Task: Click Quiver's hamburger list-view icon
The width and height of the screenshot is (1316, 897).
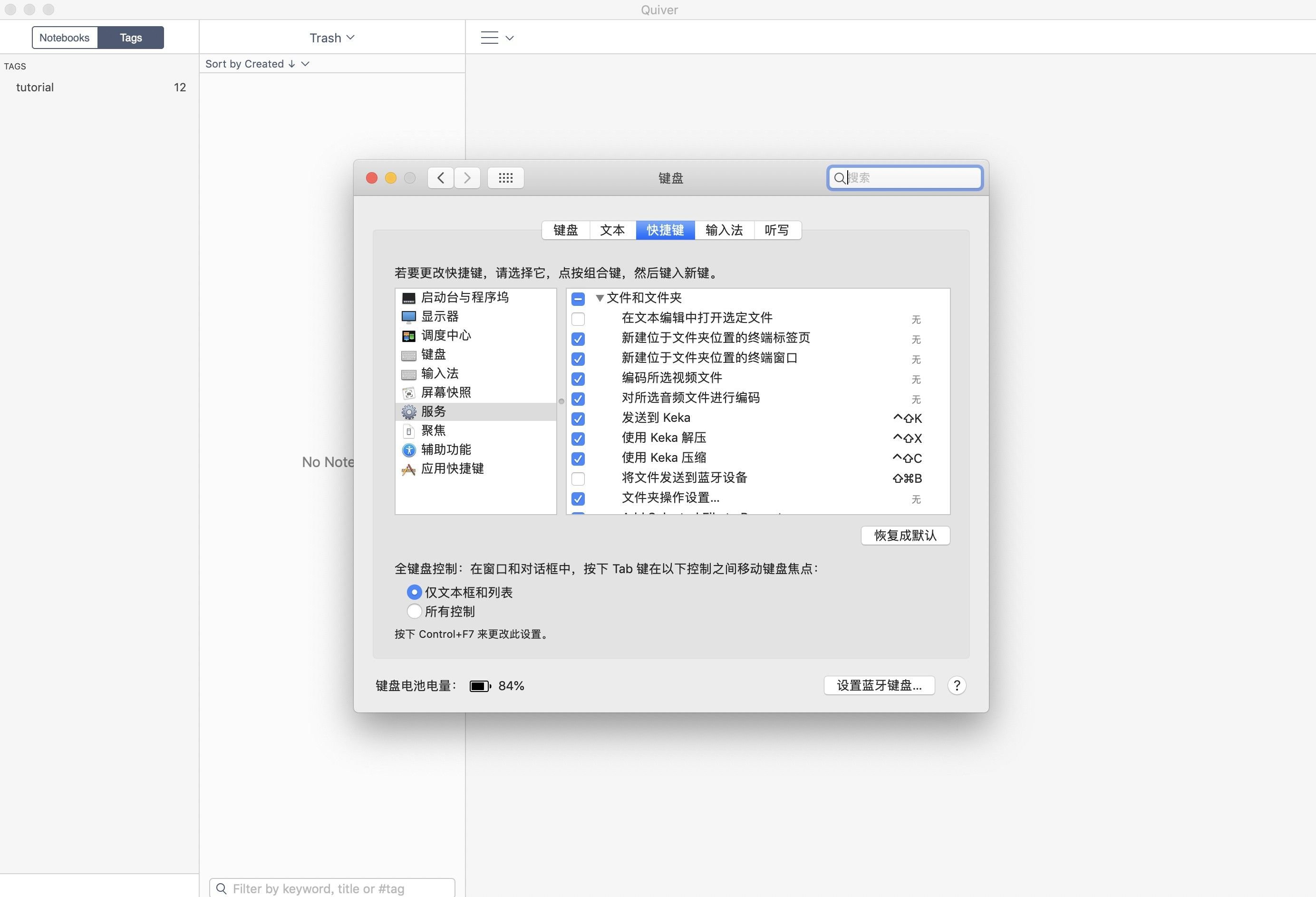Action: coord(489,38)
